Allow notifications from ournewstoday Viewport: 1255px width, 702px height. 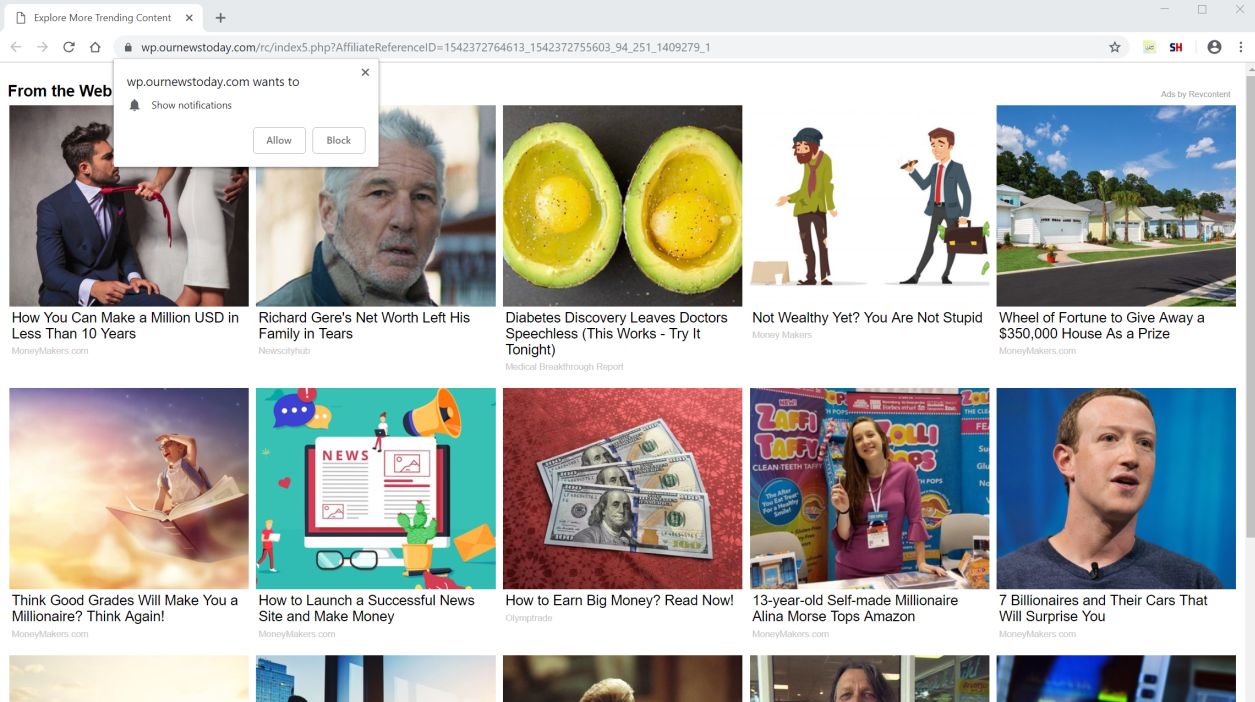click(279, 140)
